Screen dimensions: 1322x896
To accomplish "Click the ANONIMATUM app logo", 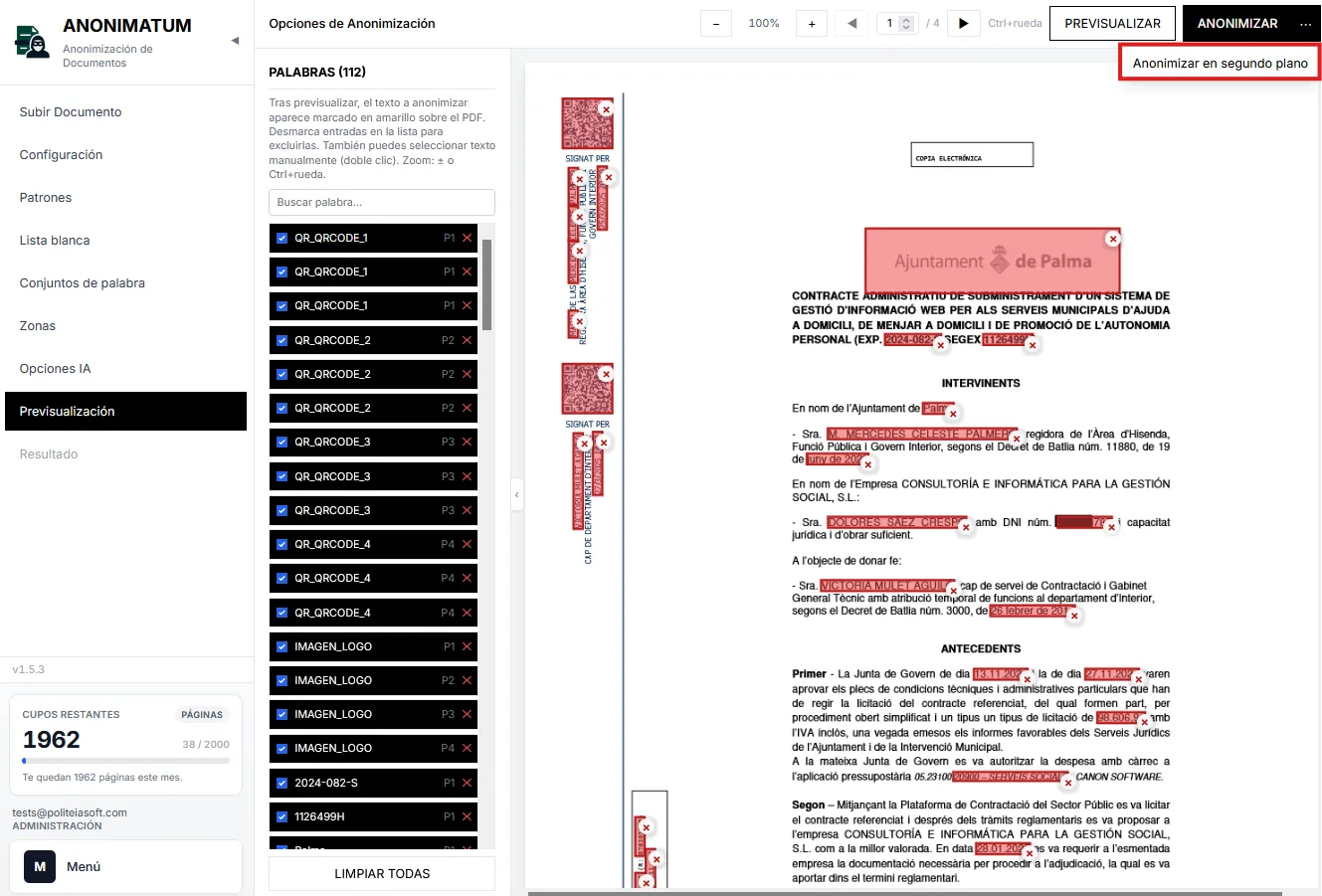I will [32, 42].
